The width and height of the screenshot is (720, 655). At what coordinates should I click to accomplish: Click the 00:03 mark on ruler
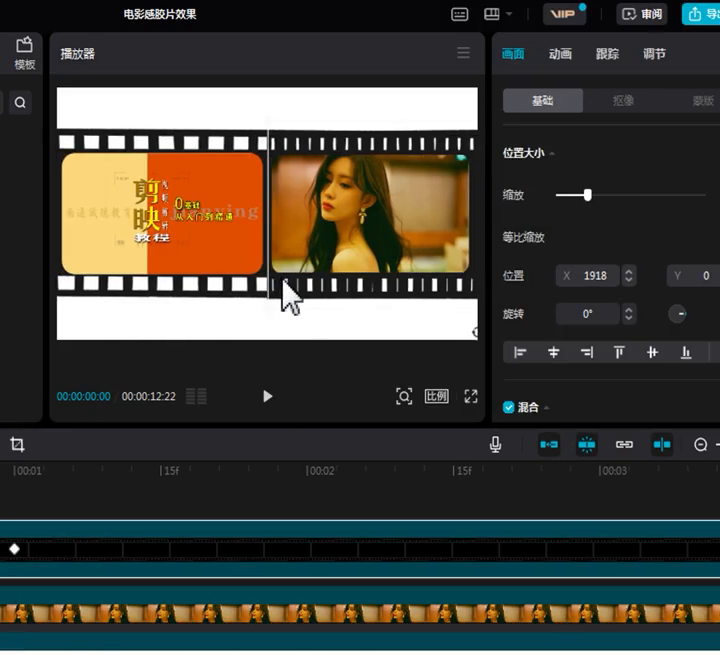click(613, 471)
